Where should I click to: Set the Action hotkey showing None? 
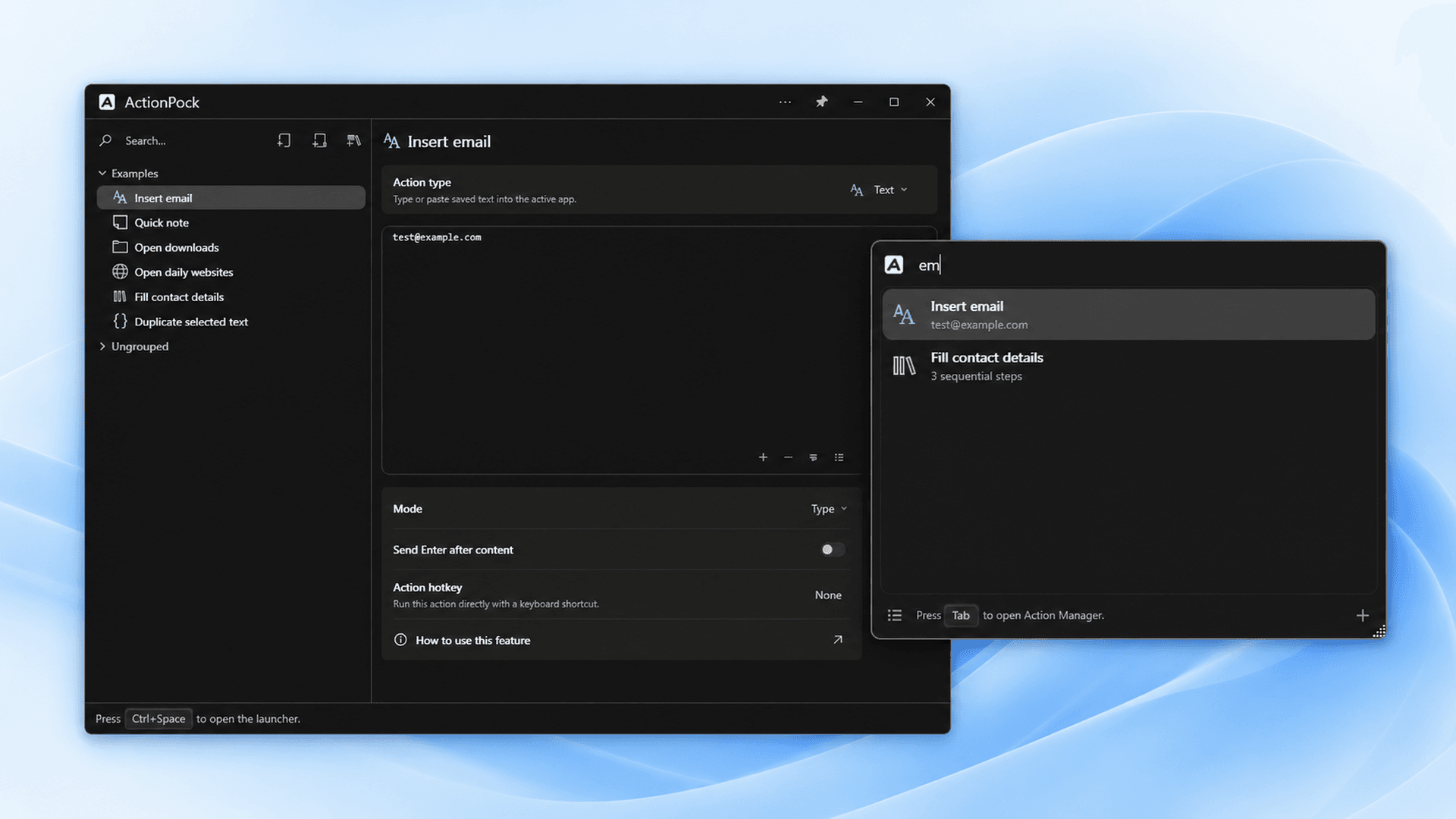(828, 595)
